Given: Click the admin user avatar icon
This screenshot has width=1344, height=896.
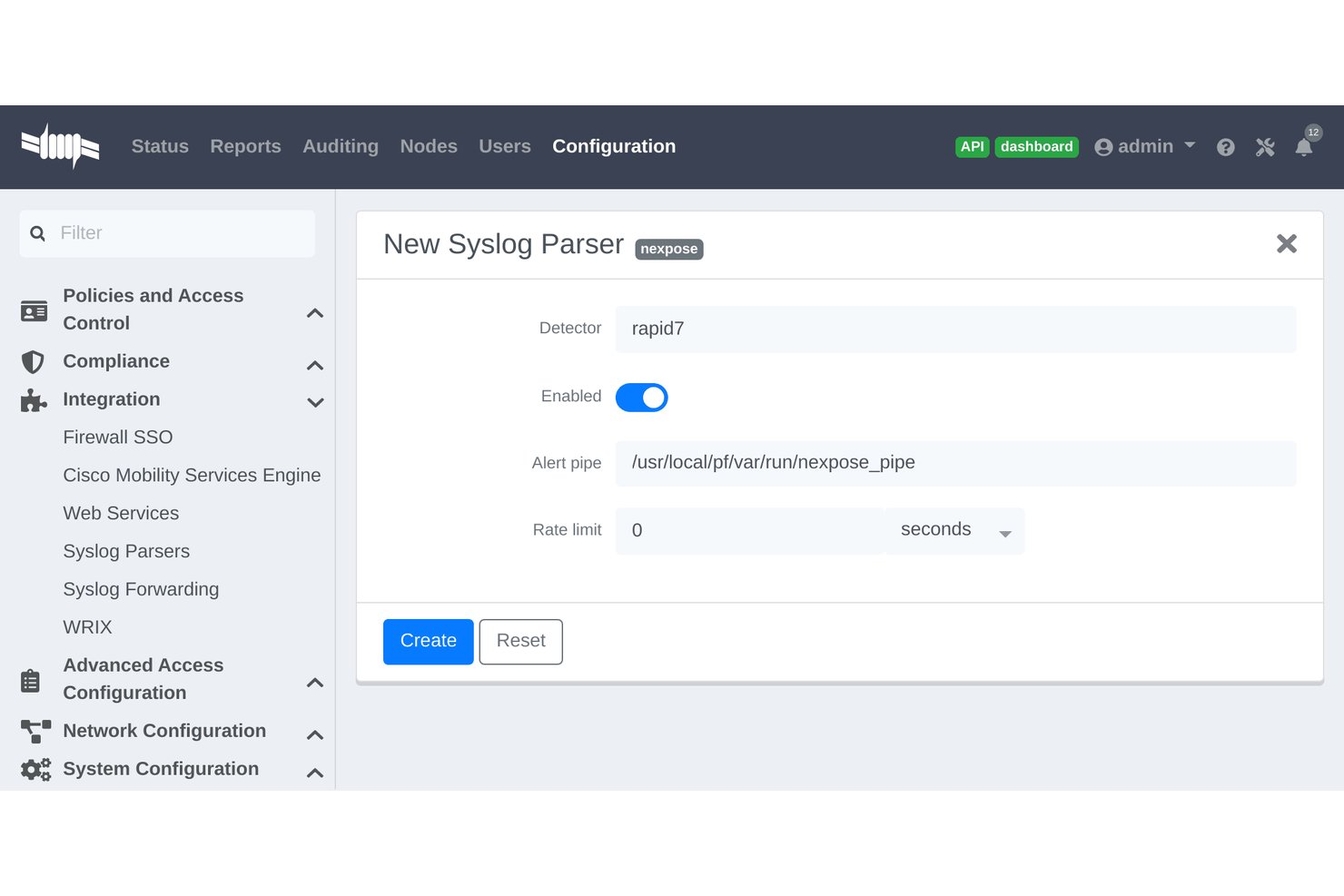Looking at the screenshot, I should point(1103,147).
